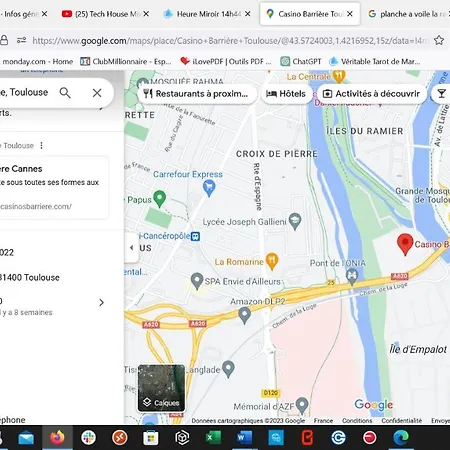The height and width of the screenshot is (450, 450).
Task: Open Excel from the taskbar
Action: point(213,437)
